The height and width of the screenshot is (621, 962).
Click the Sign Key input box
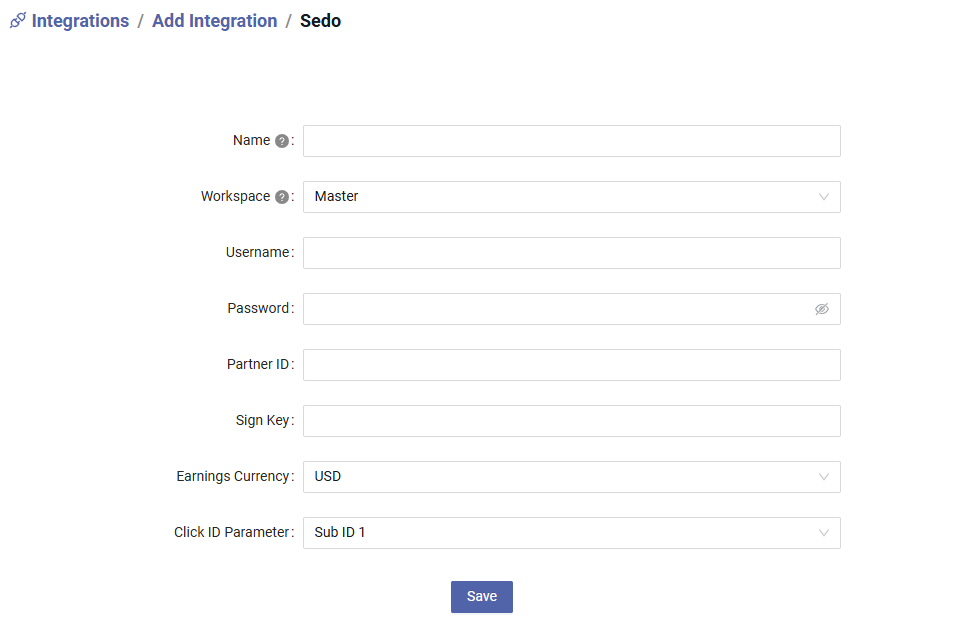coord(572,421)
